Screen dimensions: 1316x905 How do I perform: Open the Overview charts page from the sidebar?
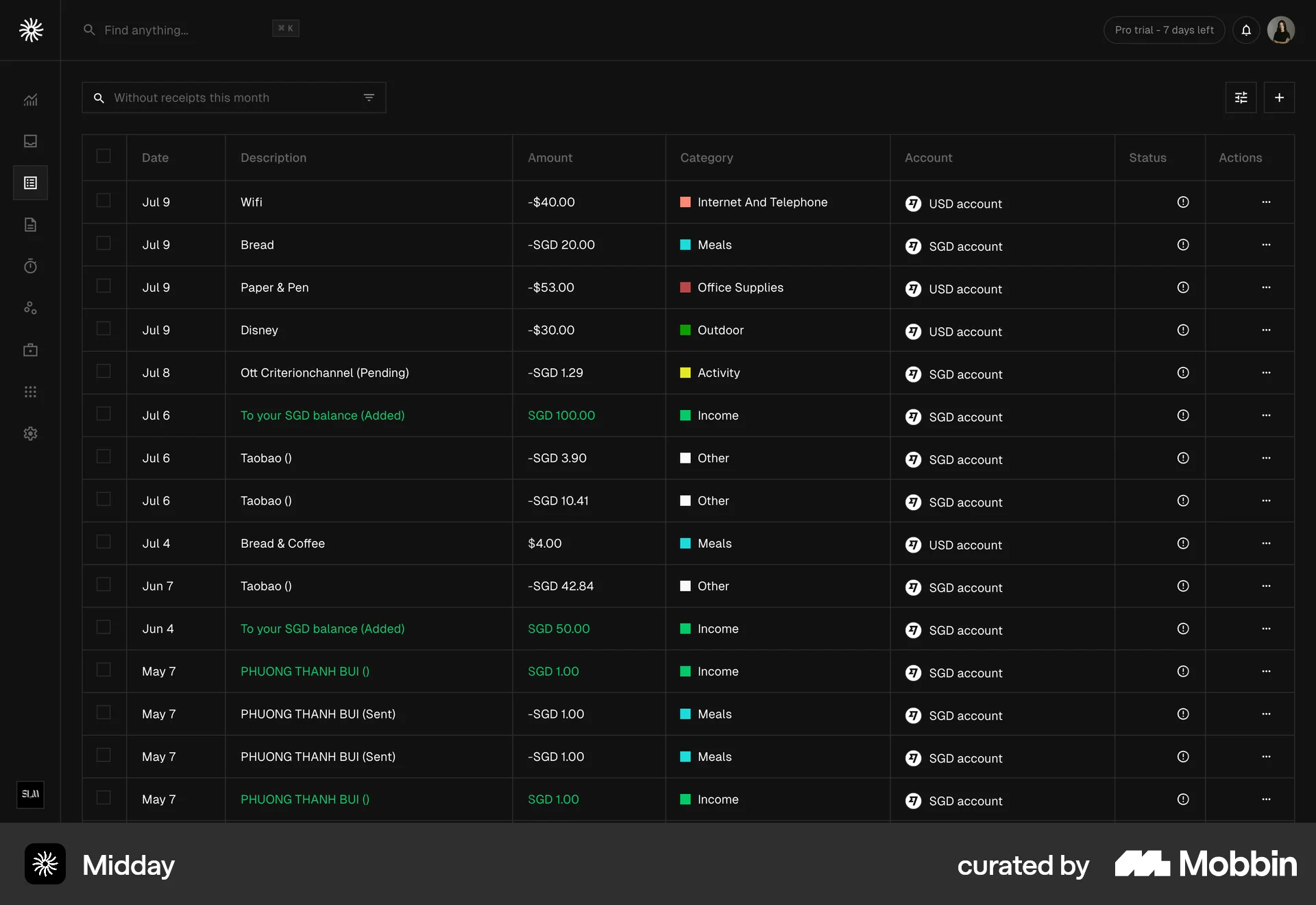click(30, 99)
